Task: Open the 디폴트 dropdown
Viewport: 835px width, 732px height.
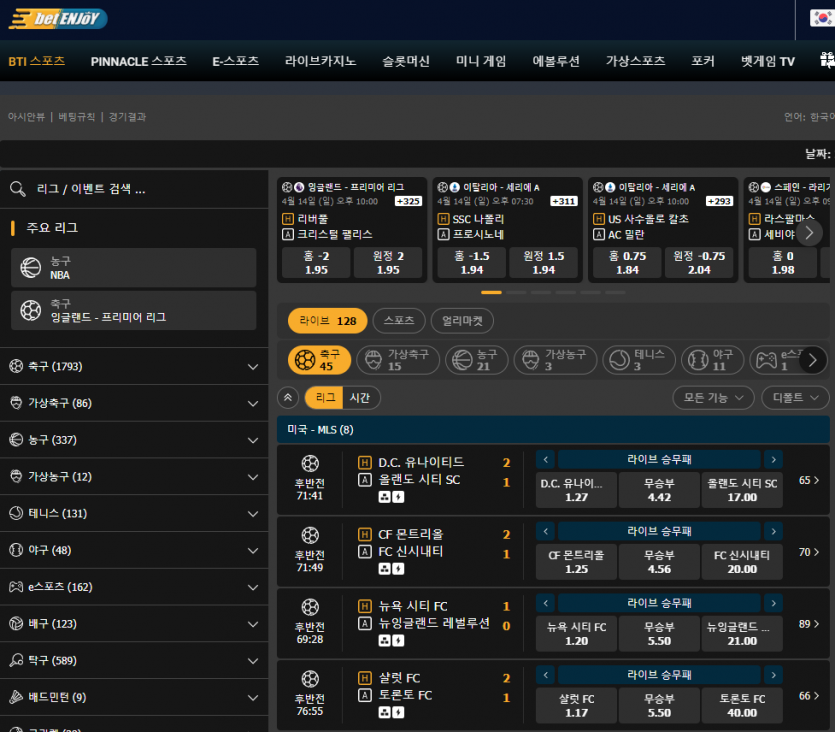Action: [x=794, y=398]
